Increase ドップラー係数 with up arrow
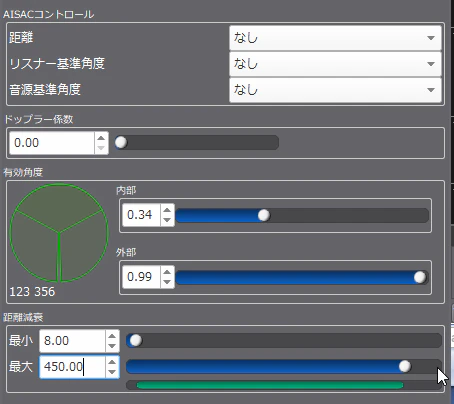The width and height of the screenshot is (454, 404). point(101,138)
